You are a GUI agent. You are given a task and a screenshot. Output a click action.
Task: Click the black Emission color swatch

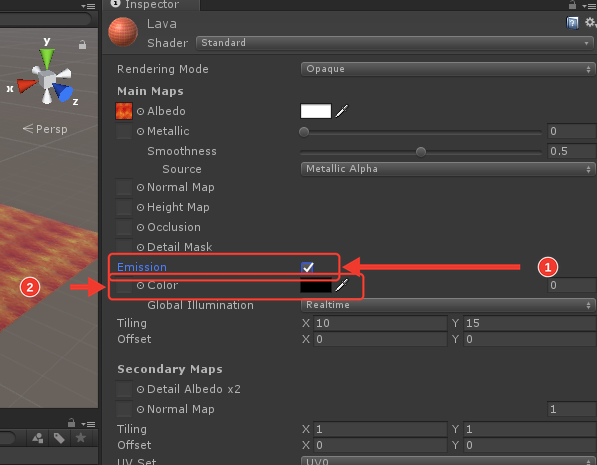click(316, 285)
